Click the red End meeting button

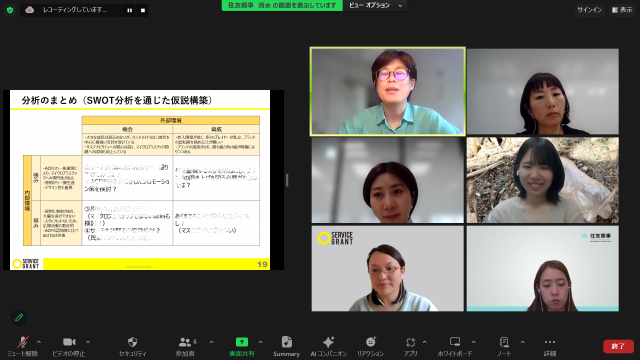pos(618,346)
